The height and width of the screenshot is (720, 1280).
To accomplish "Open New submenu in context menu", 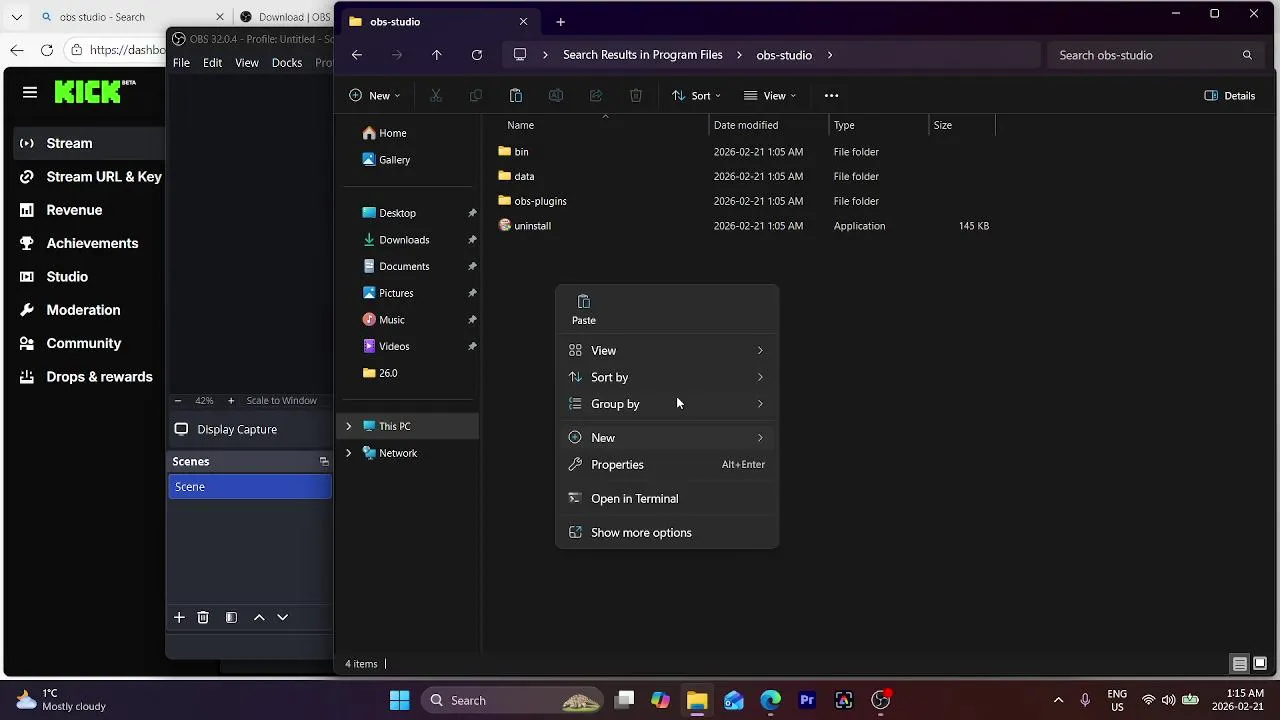I will [667, 438].
